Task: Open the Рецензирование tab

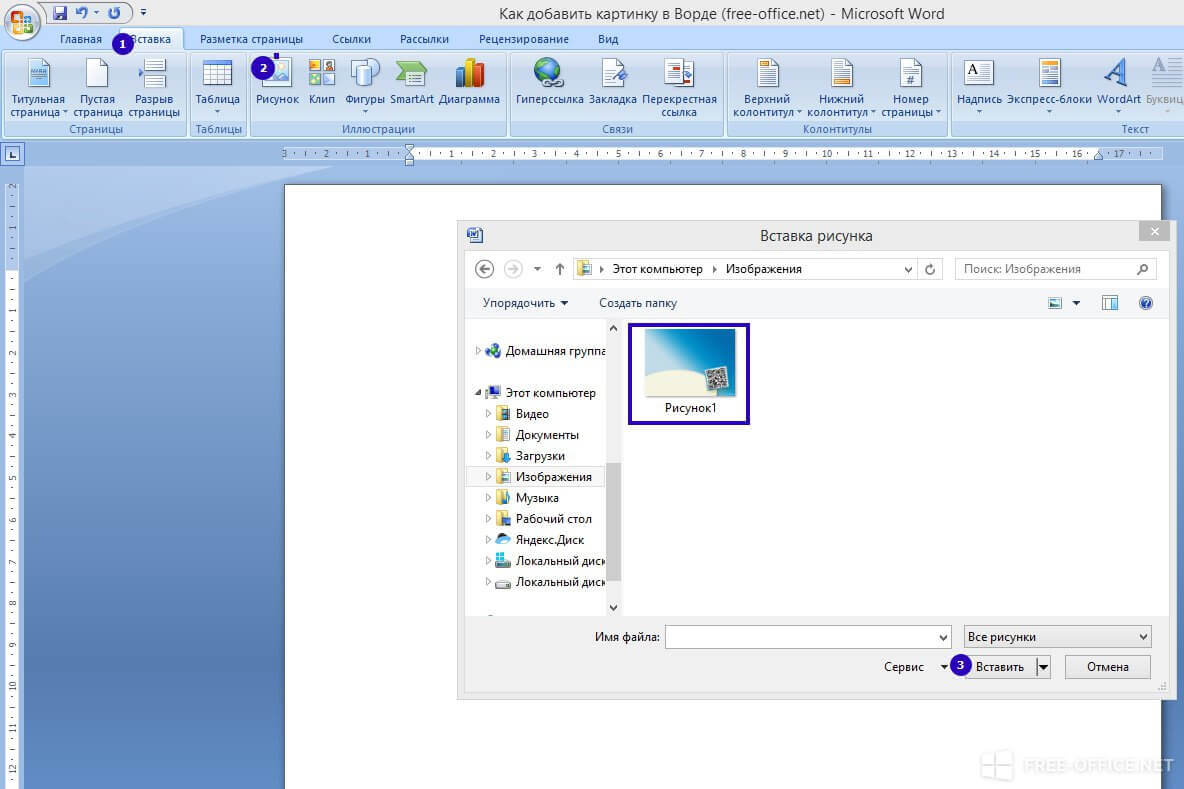Action: 524,39
